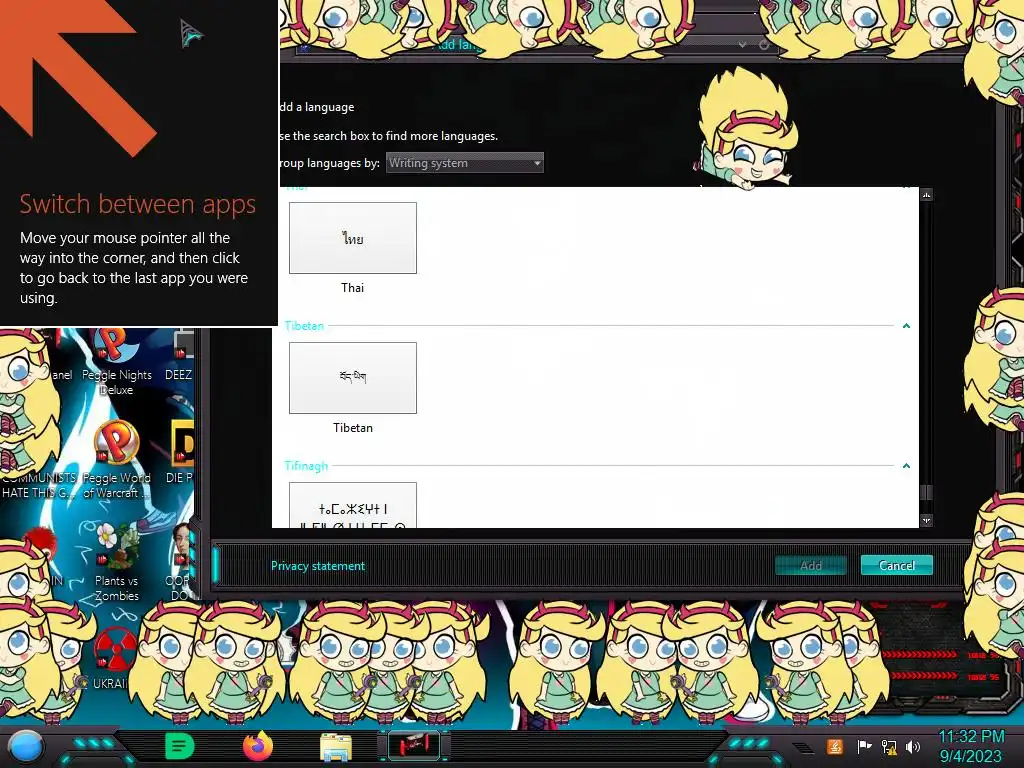Open the DIE P desktop shortcut
Viewport: 1024px width, 768px height.
point(180,452)
